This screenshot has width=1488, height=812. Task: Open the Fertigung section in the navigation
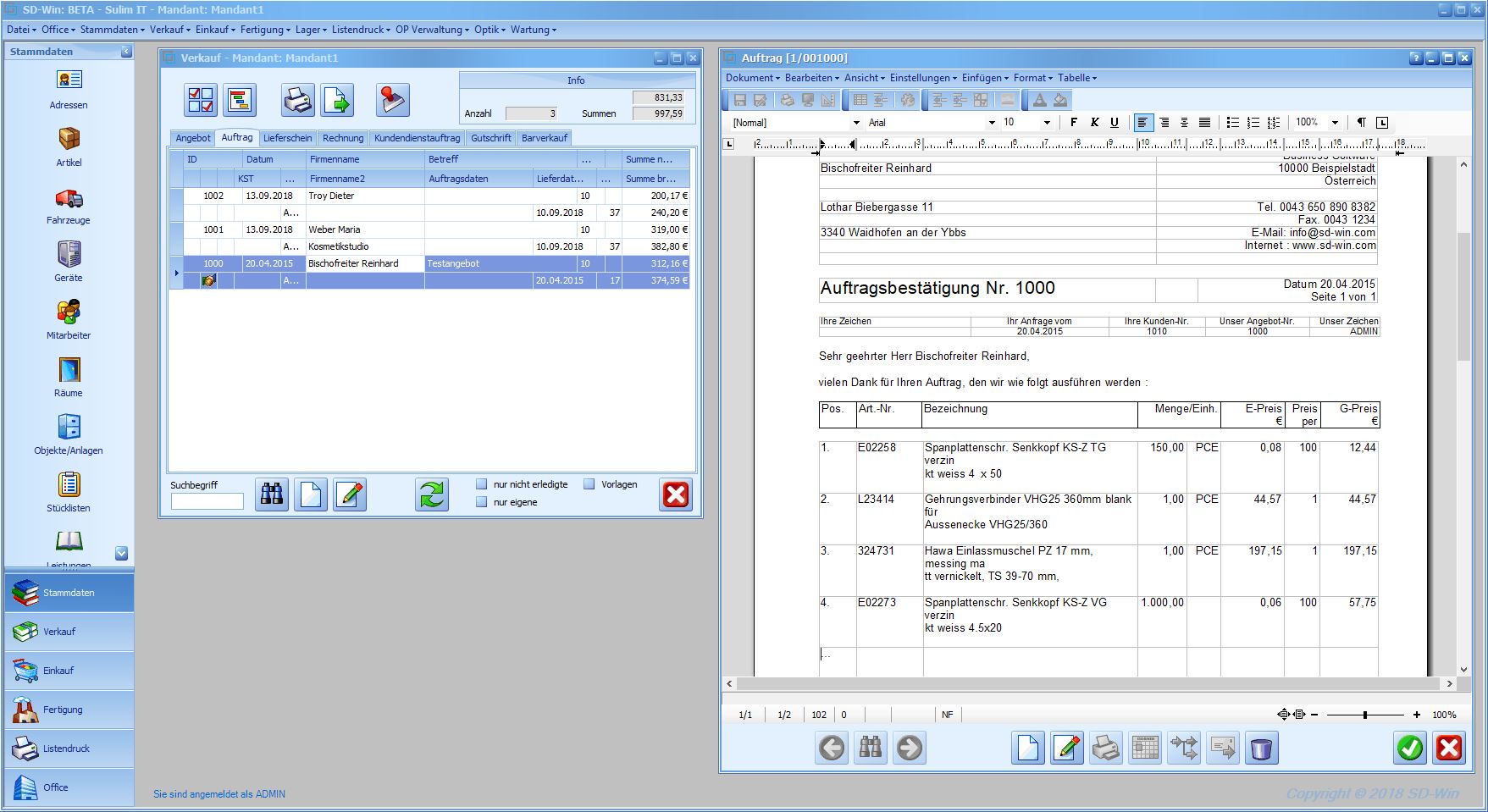[69, 710]
